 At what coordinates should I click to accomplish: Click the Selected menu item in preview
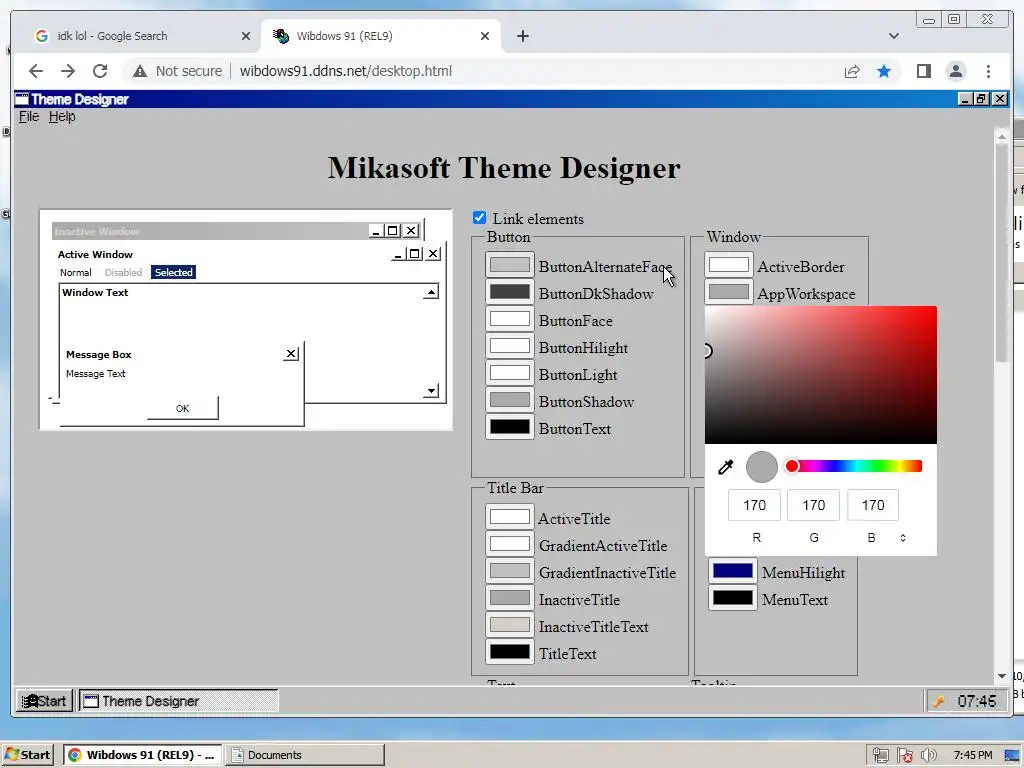point(173,272)
